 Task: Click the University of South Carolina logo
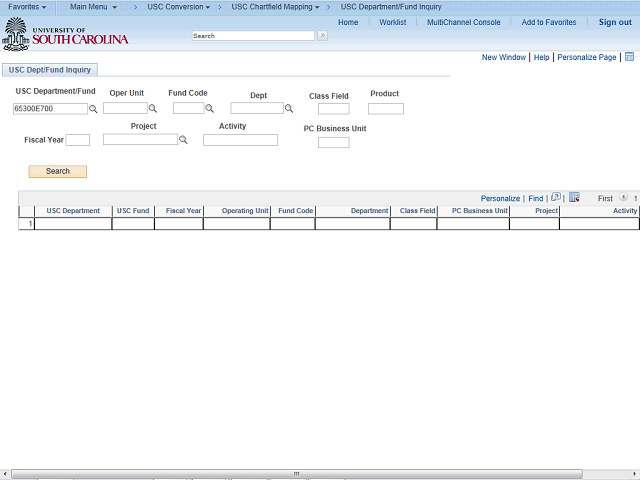(65, 34)
